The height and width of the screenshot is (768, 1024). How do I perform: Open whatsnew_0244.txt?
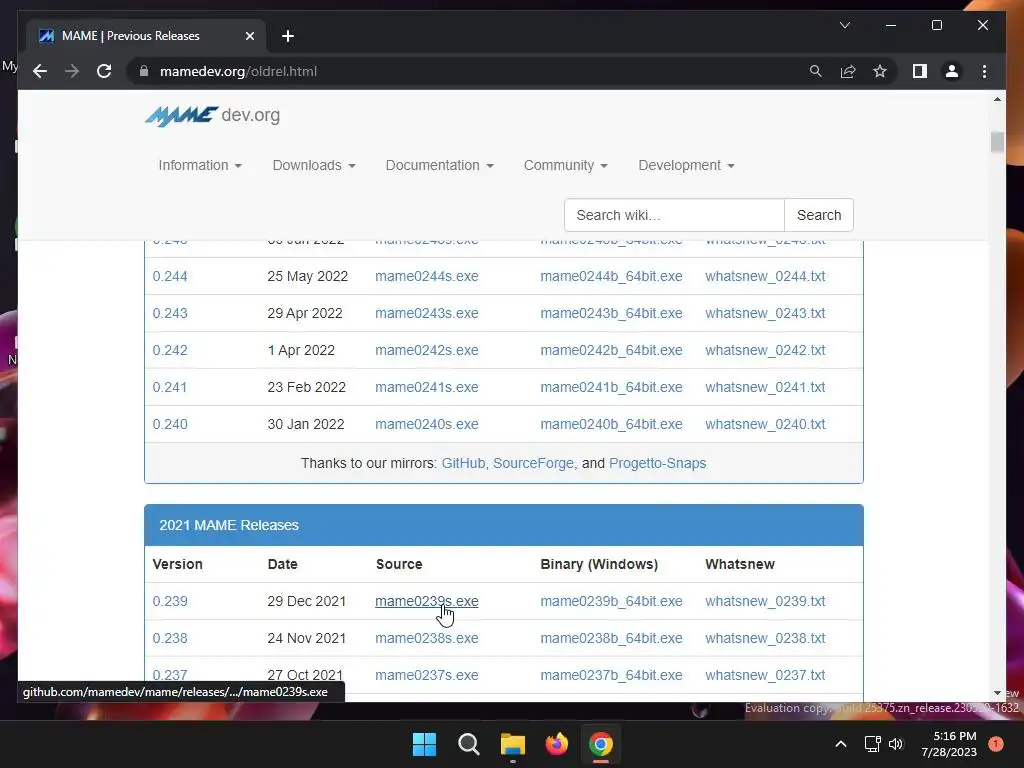pos(765,276)
